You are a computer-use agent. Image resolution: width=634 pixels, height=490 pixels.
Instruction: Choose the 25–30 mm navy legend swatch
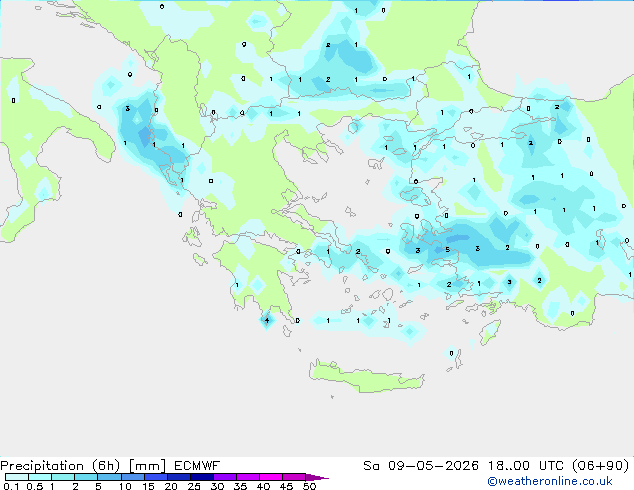pyautogui.click(x=201, y=477)
